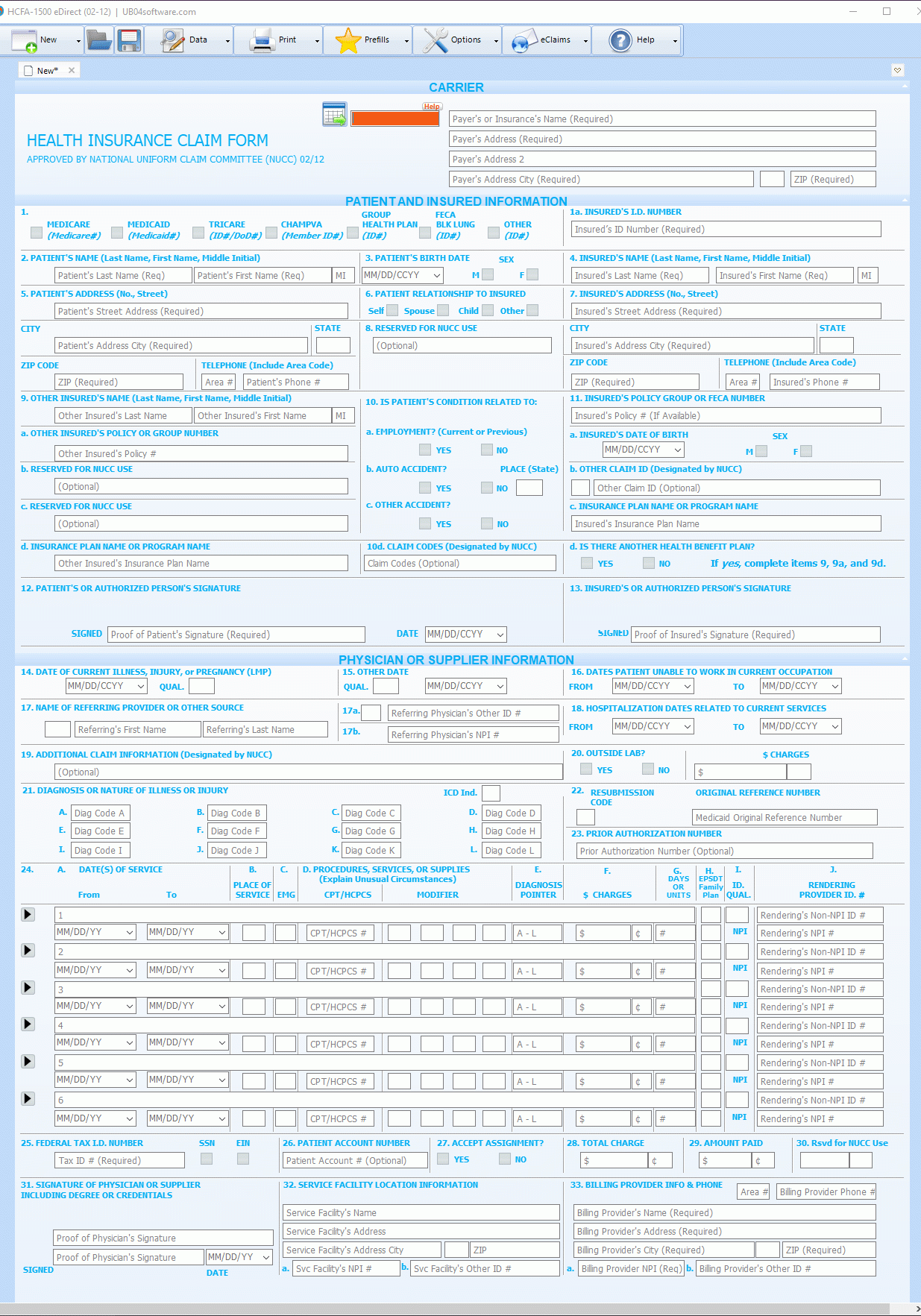
Task: Check YES for Accept Assignment
Action: 443,1159
